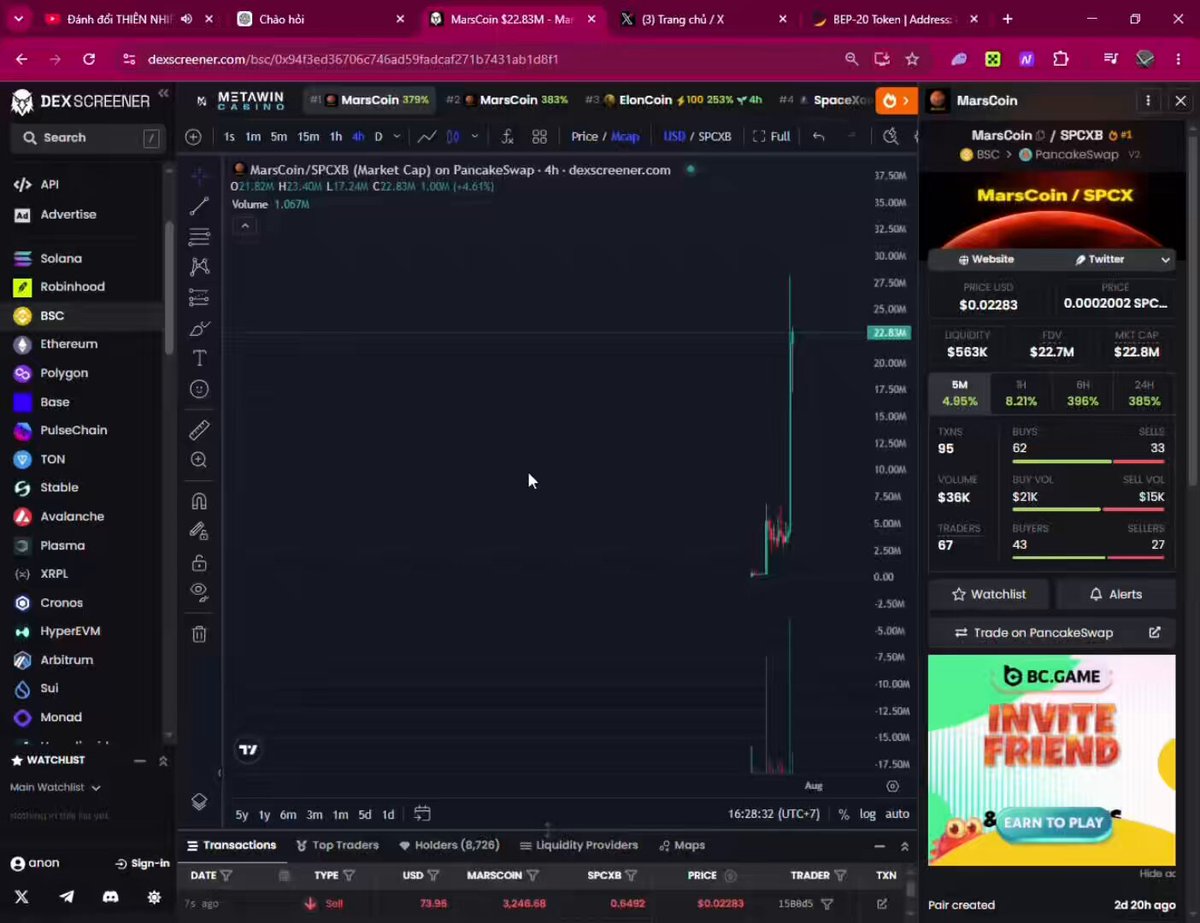Open the Fibonacci retracement tool
Screen dimensions: 1200x923
(199, 237)
